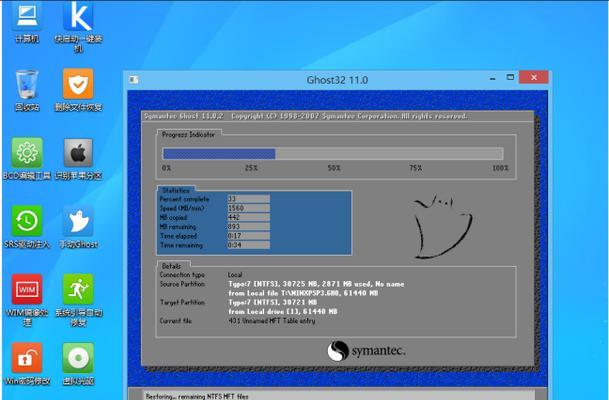This screenshot has height=400, width=609.
Task: Click the Current file MFT Table entry text
Action: 271,321
